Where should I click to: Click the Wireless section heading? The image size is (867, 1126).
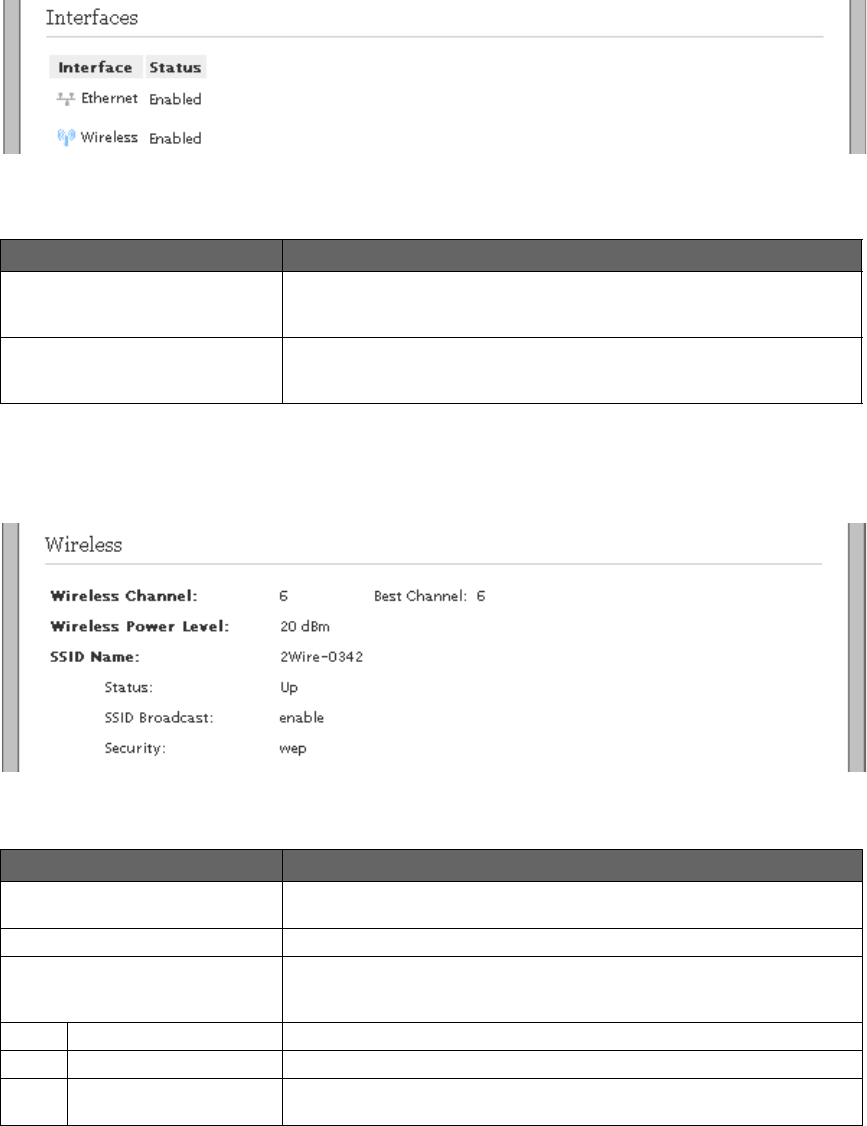(x=83, y=544)
